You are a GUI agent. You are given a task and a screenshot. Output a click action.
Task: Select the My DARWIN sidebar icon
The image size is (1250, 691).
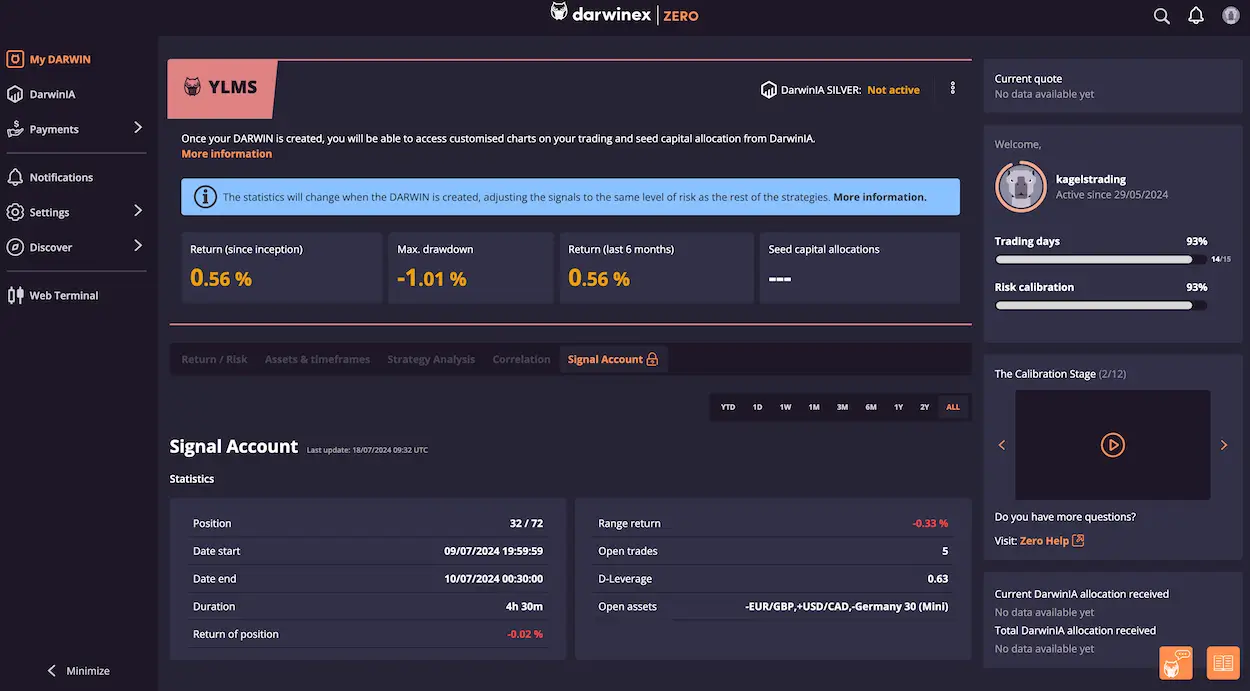(x=16, y=59)
